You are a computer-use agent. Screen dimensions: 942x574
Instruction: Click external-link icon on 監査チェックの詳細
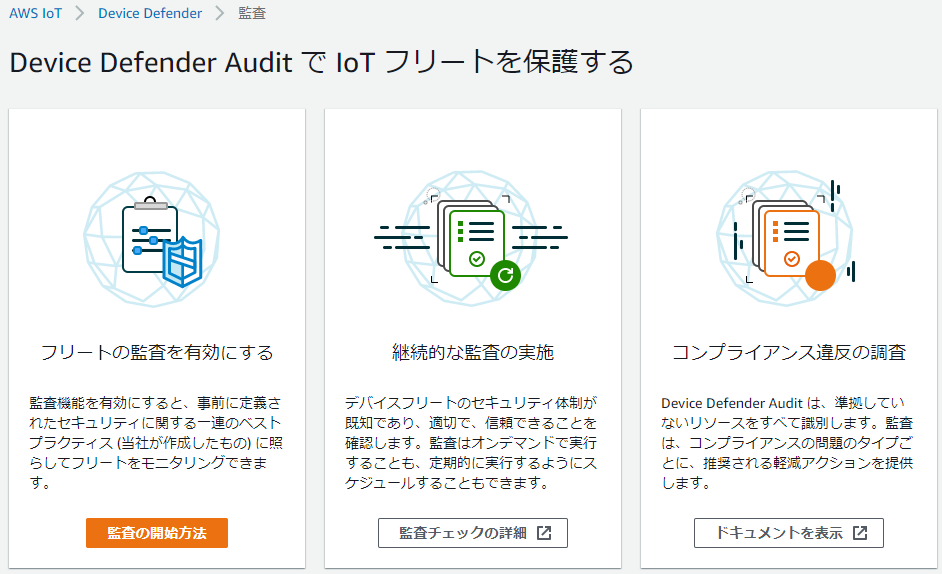pyautogui.click(x=544, y=533)
